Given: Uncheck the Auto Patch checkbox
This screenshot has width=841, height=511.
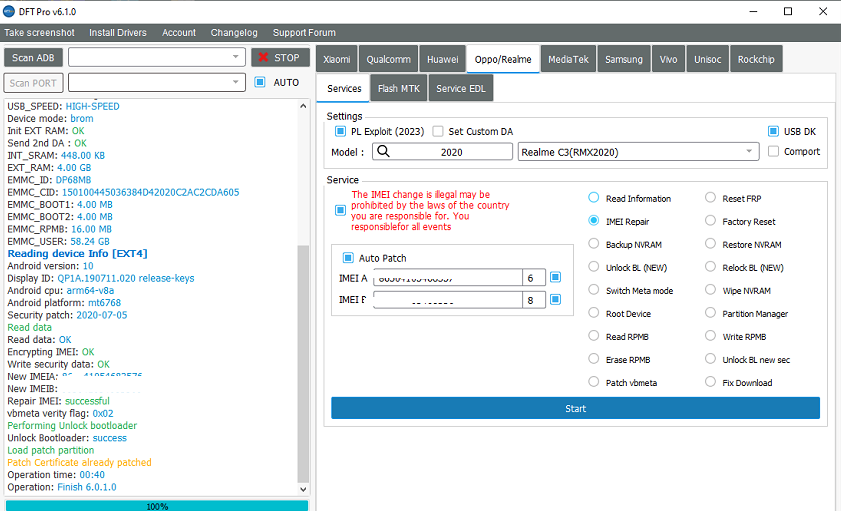Looking at the screenshot, I should tap(348, 258).
